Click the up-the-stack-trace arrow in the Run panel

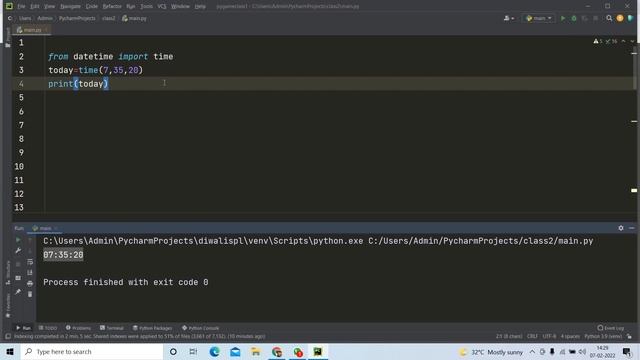(30, 240)
